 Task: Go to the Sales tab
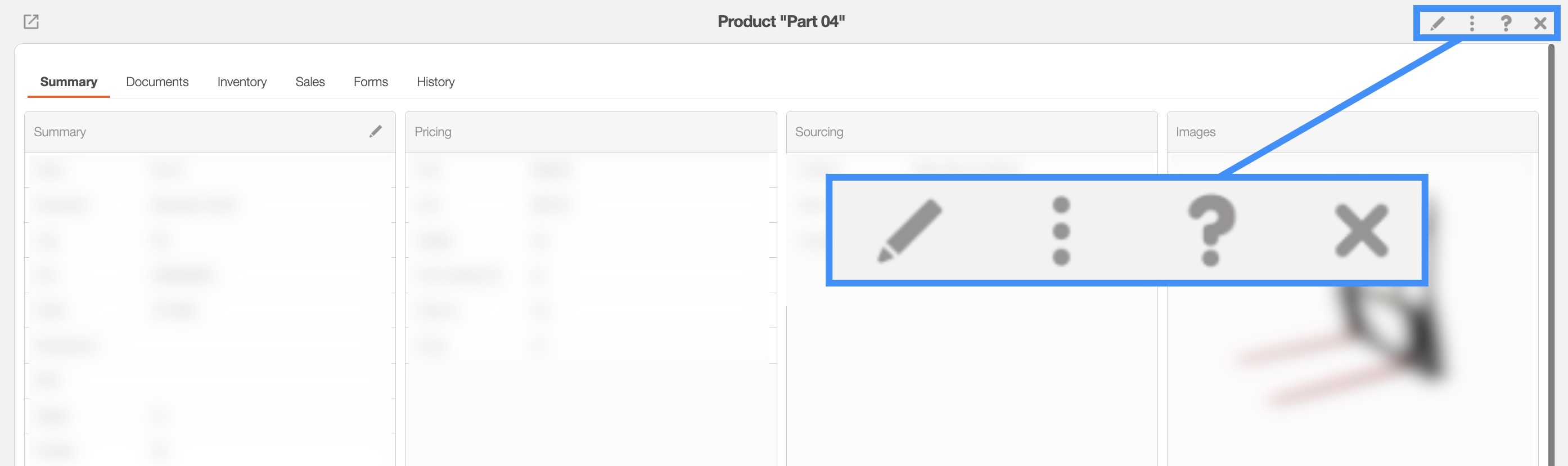point(310,82)
